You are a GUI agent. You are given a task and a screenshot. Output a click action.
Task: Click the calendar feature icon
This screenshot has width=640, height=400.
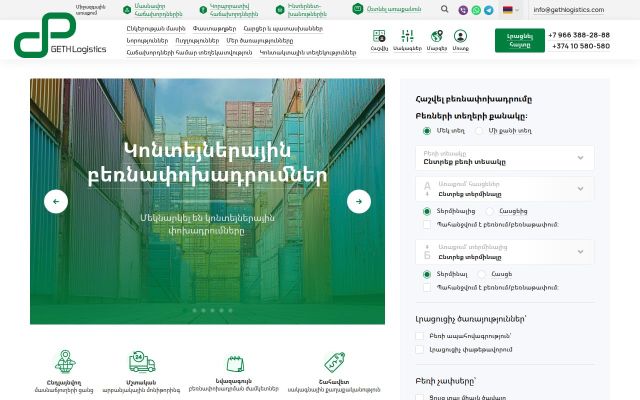point(235,364)
